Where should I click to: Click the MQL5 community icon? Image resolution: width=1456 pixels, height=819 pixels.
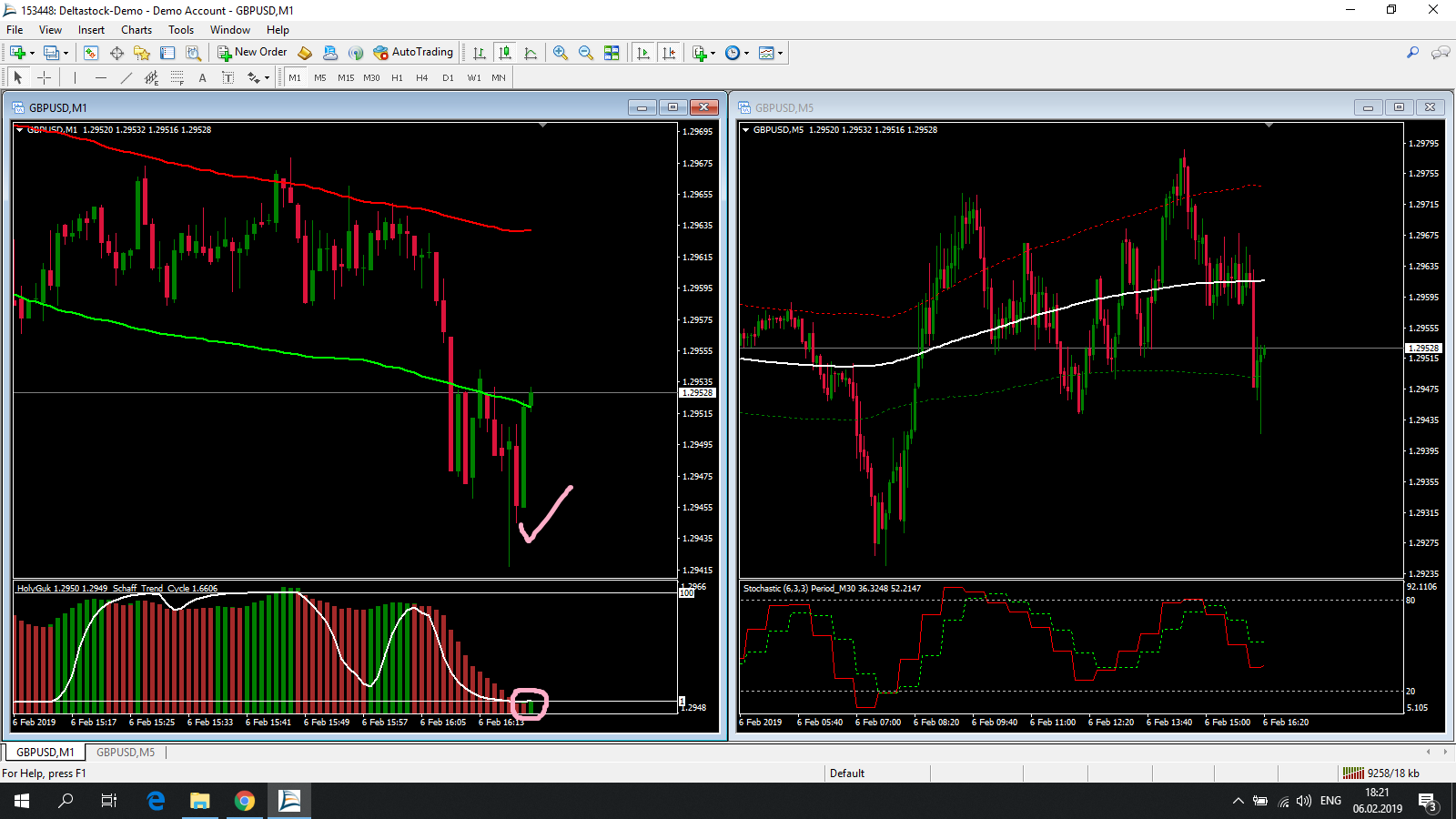[x=330, y=53]
